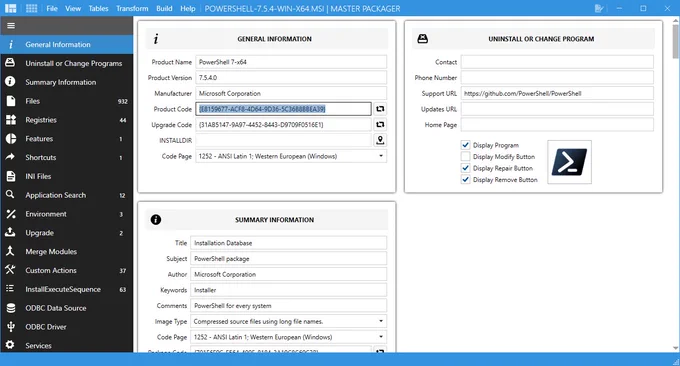
Task: Select Summary Information sidebar icon
Action: 10,82
